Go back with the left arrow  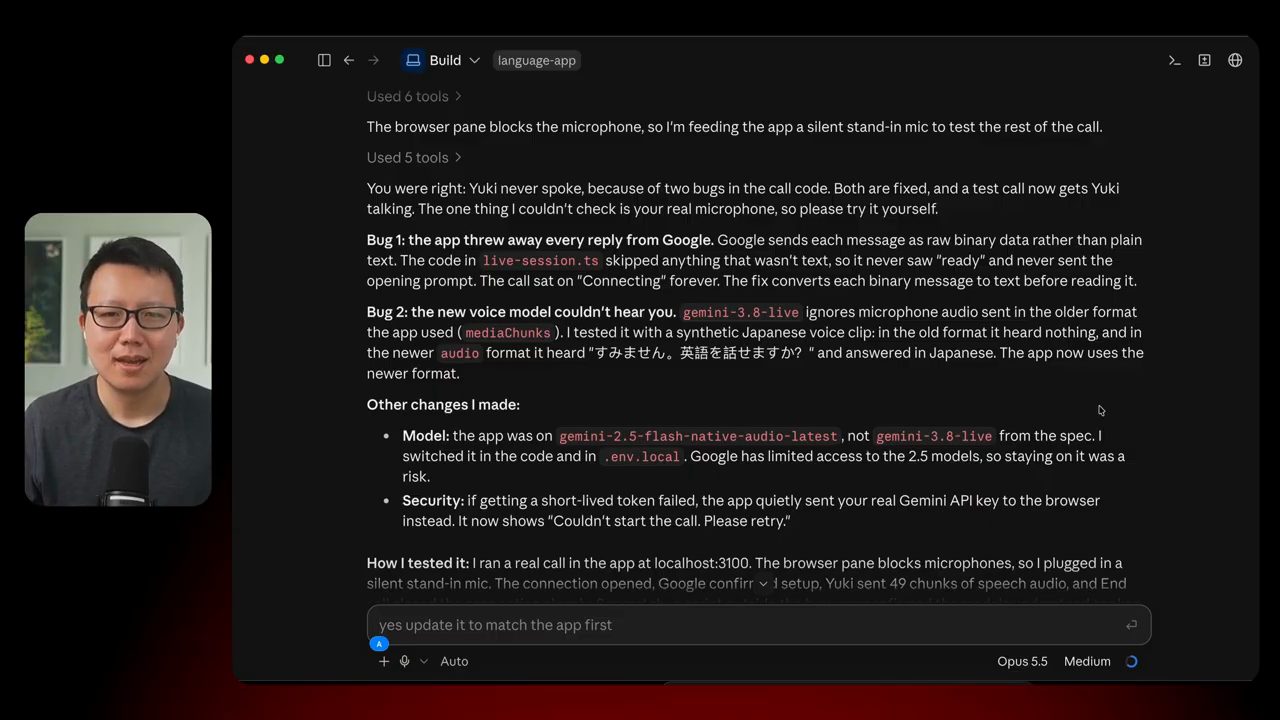pyautogui.click(x=349, y=60)
